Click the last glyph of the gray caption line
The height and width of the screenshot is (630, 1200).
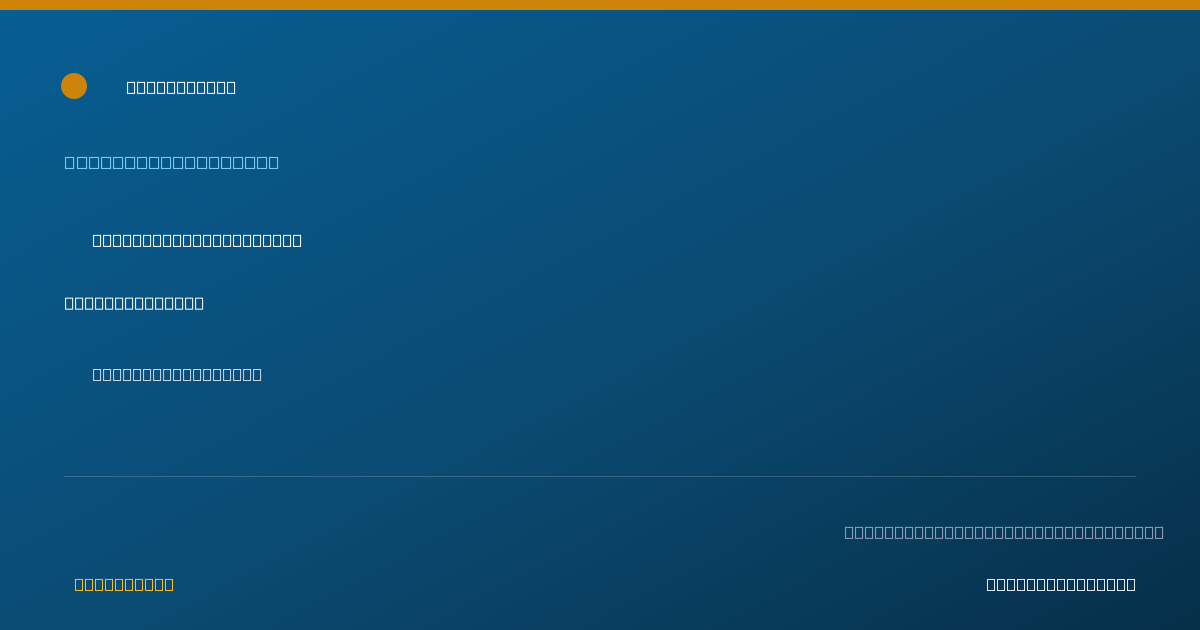pos(1159,532)
